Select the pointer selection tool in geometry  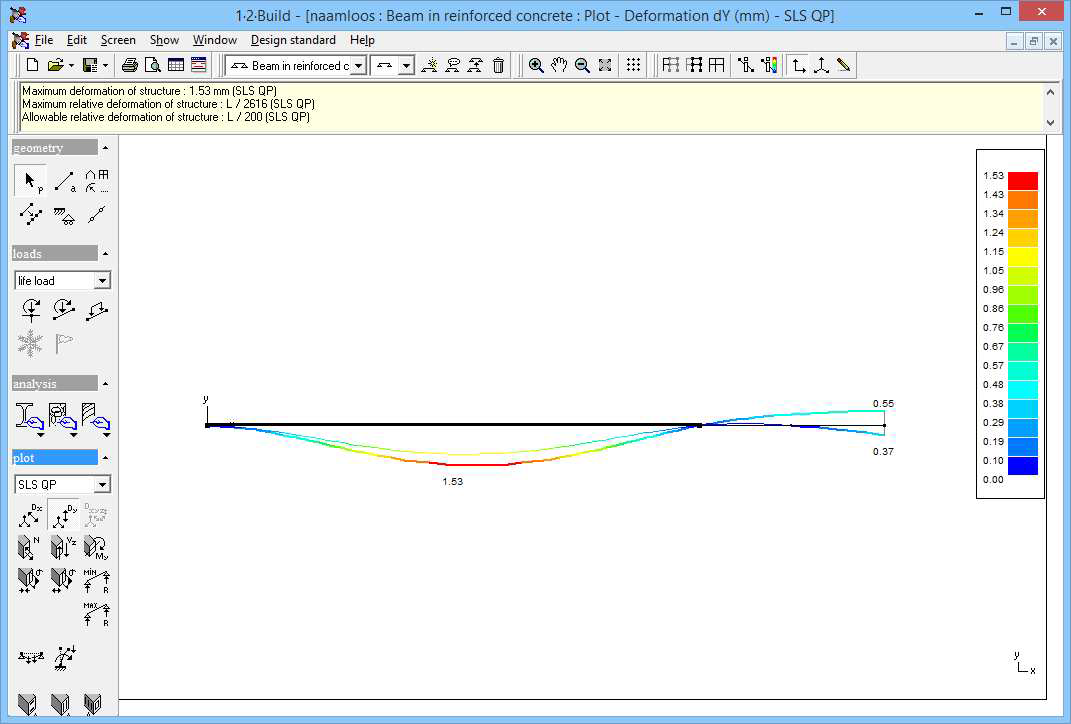tap(30, 181)
